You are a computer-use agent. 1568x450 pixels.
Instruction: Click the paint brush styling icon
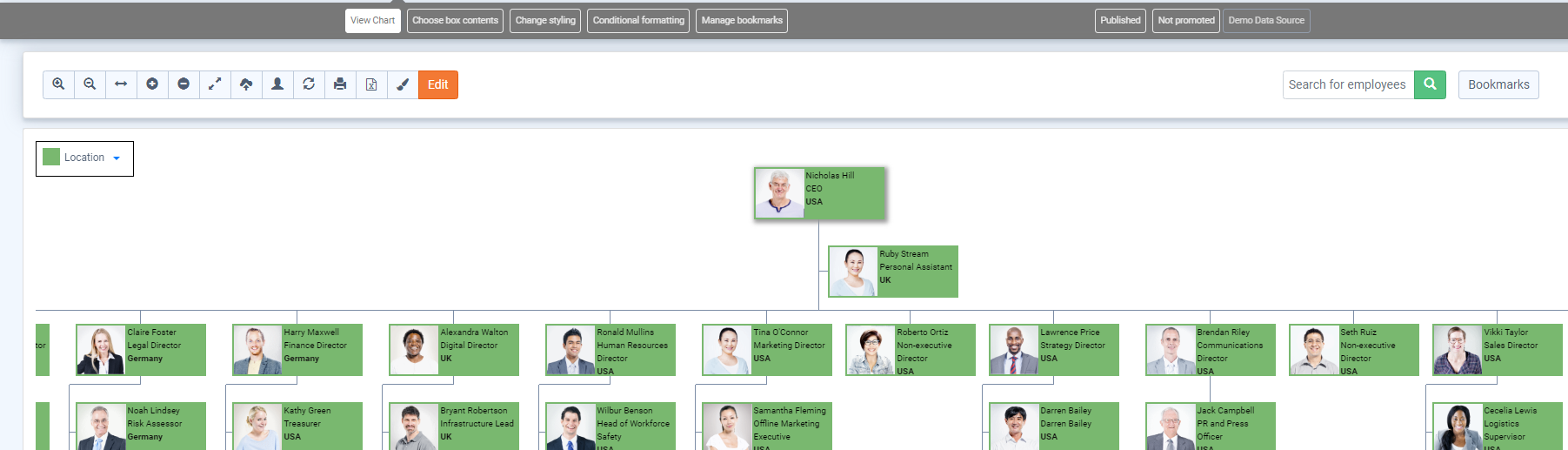pos(403,84)
